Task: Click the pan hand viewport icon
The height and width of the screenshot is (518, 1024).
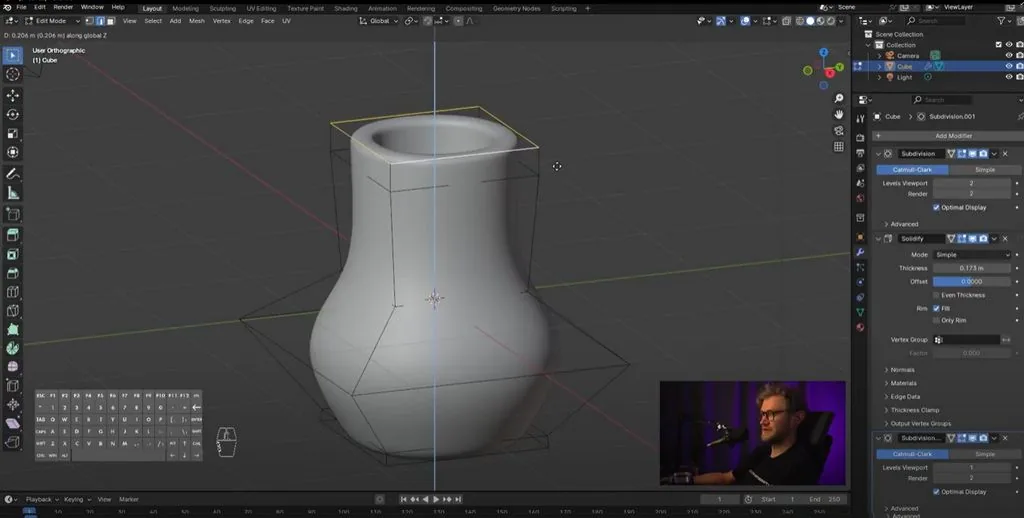Action: 839,114
